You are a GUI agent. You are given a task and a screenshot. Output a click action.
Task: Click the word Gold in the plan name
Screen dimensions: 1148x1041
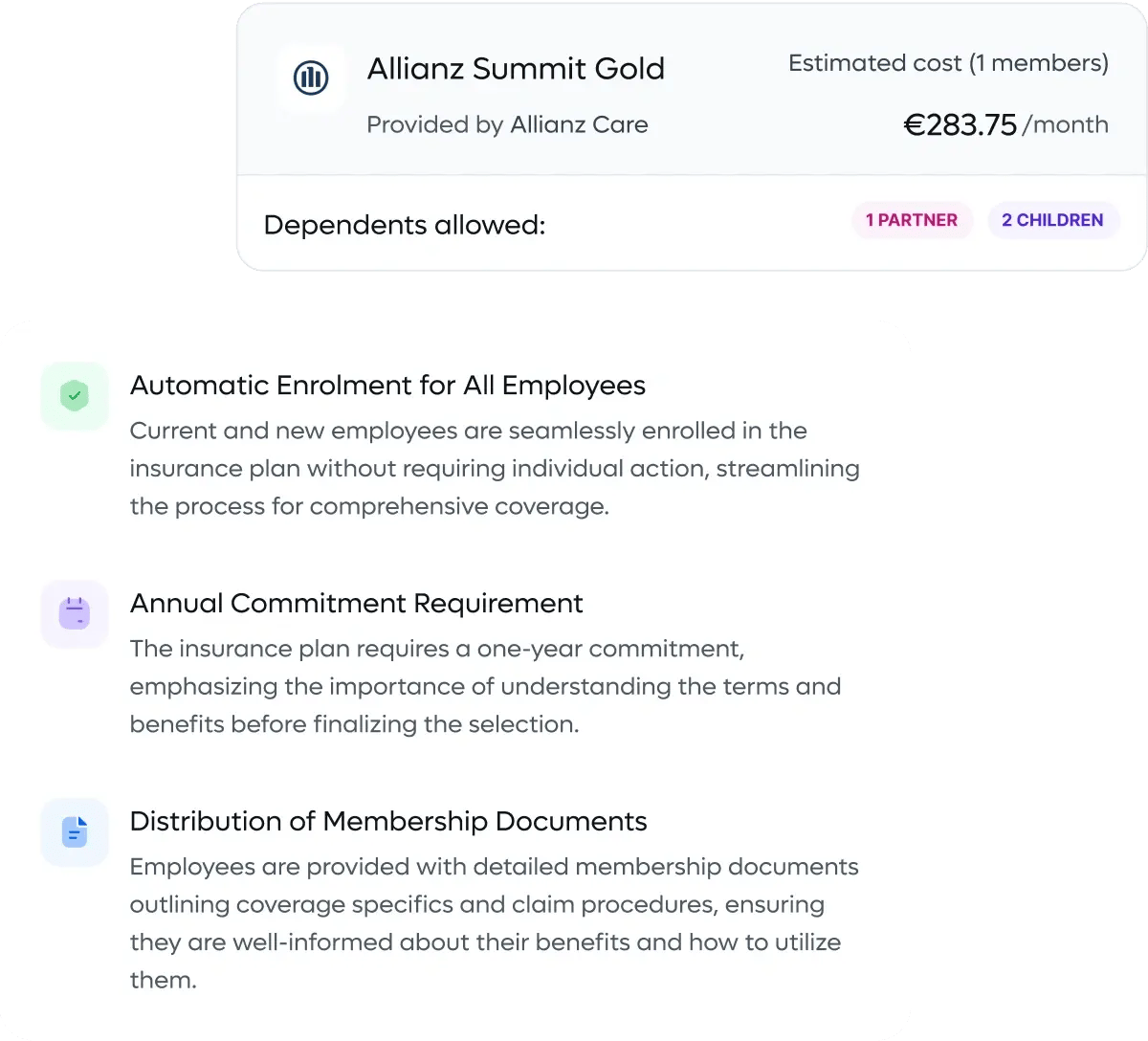(x=629, y=69)
